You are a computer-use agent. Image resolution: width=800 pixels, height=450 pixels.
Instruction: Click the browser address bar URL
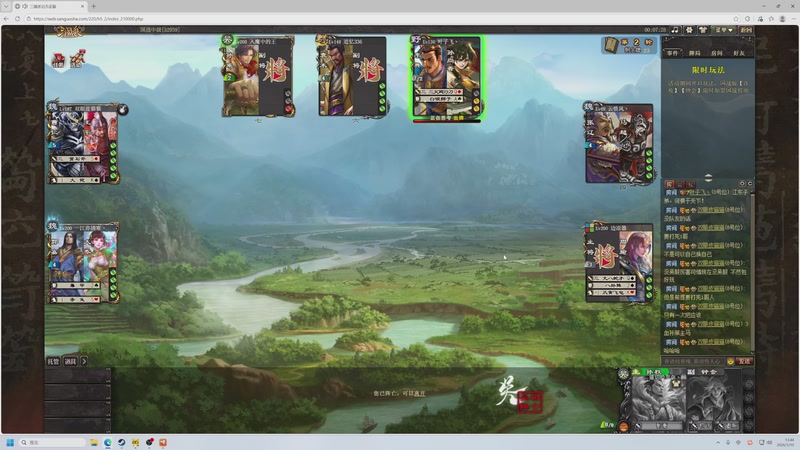point(88,18)
